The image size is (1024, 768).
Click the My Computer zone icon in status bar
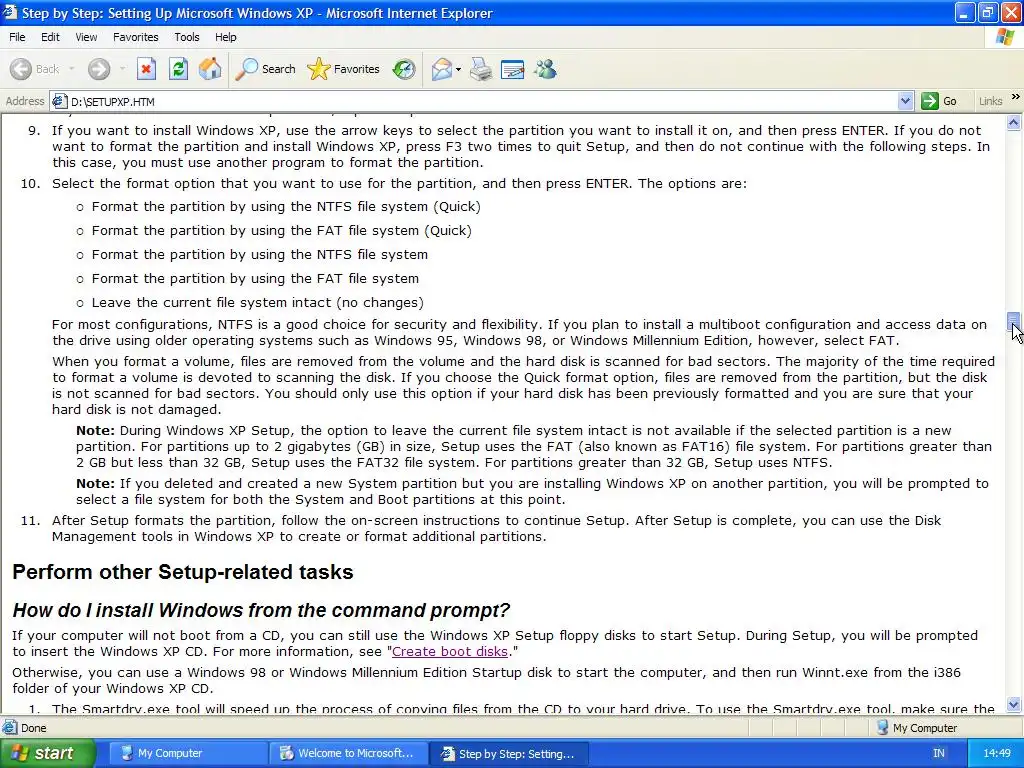(882, 728)
